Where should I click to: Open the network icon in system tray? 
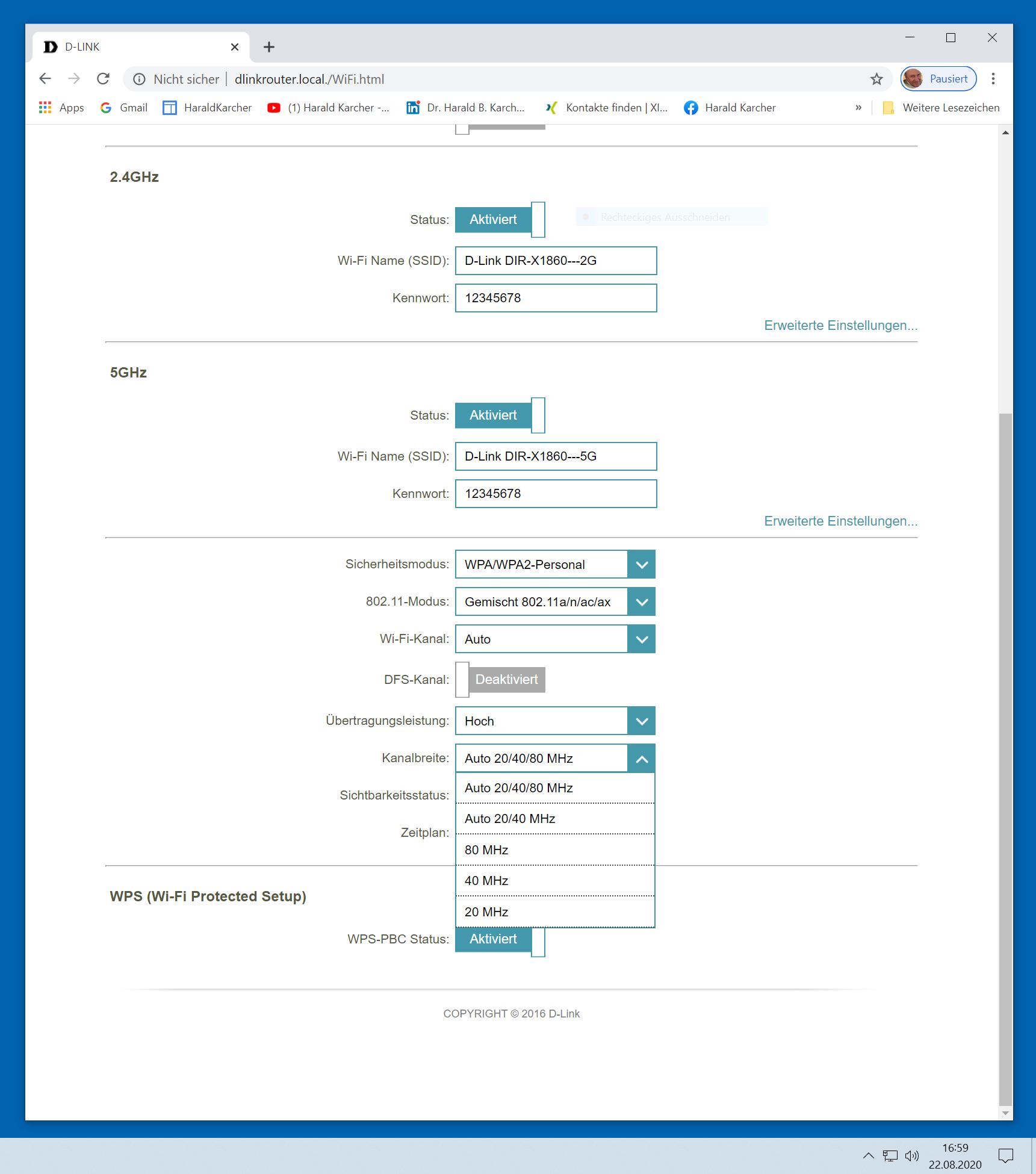pos(890,1155)
